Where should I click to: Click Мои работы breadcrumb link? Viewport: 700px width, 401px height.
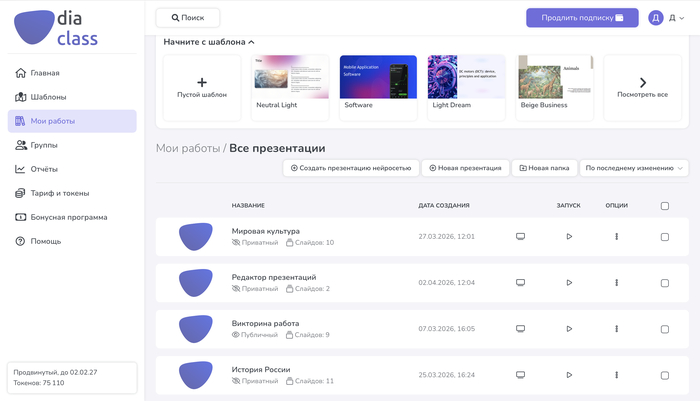pos(188,148)
